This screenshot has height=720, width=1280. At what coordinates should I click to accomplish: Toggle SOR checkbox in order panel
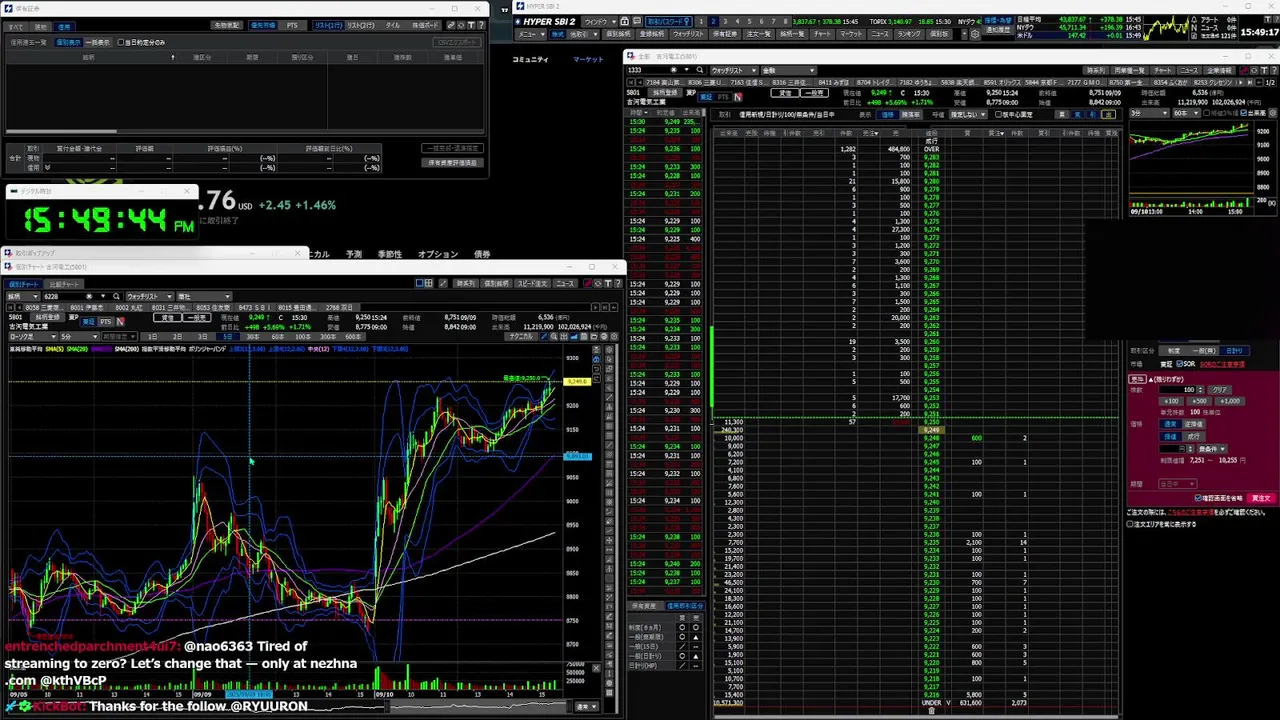pos(1179,364)
